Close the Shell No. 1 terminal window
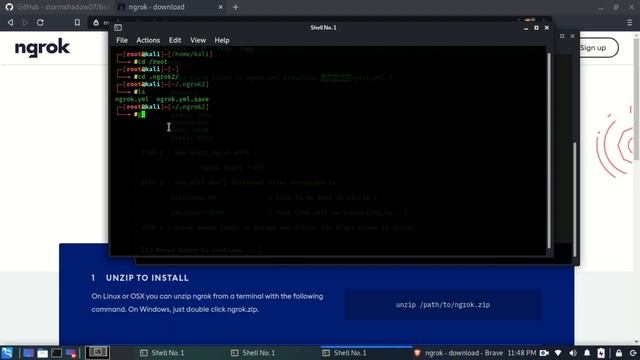This screenshot has height=360, width=640. coord(547,27)
